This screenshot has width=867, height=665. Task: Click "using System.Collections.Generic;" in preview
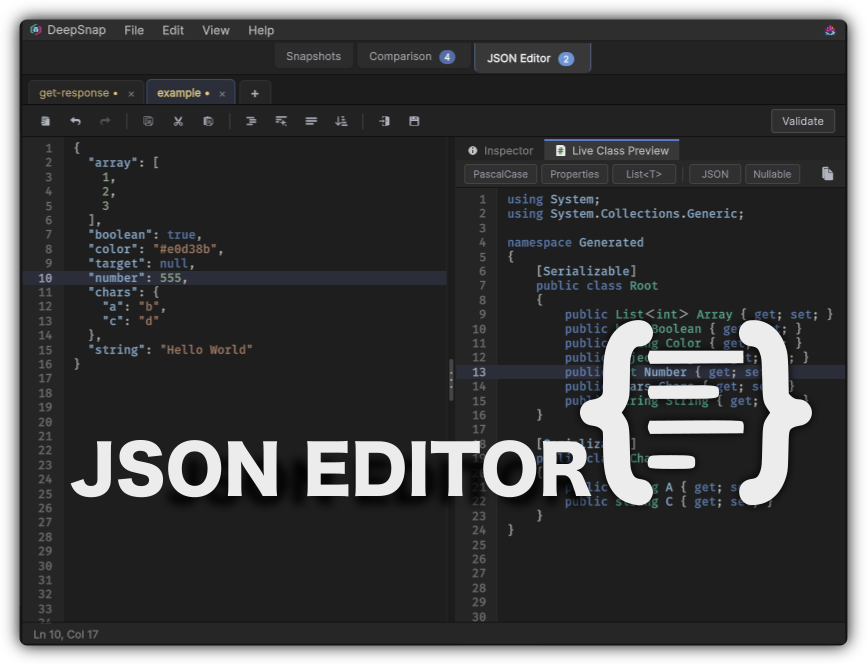(625, 213)
